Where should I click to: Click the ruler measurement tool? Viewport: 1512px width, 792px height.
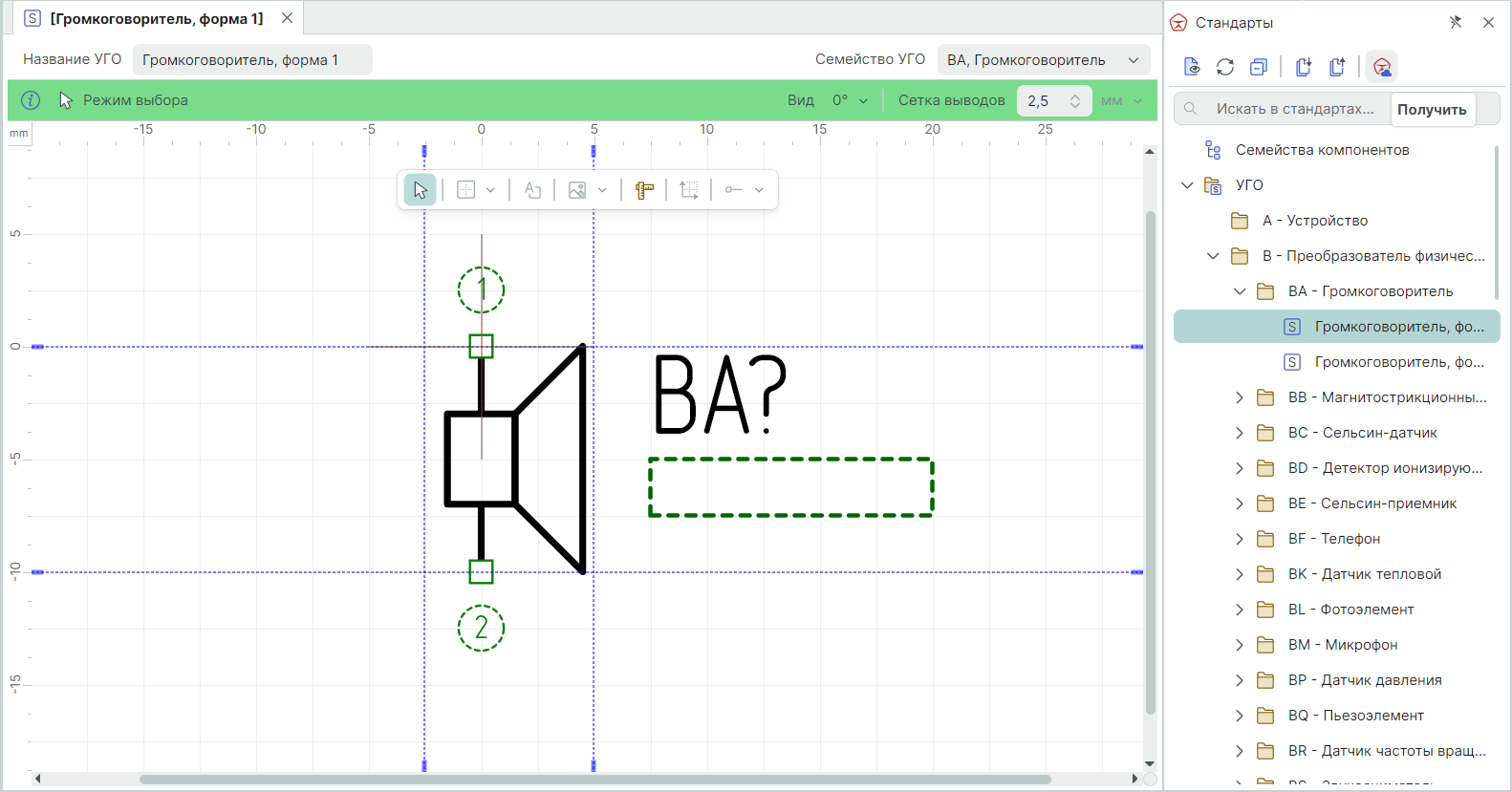644,190
